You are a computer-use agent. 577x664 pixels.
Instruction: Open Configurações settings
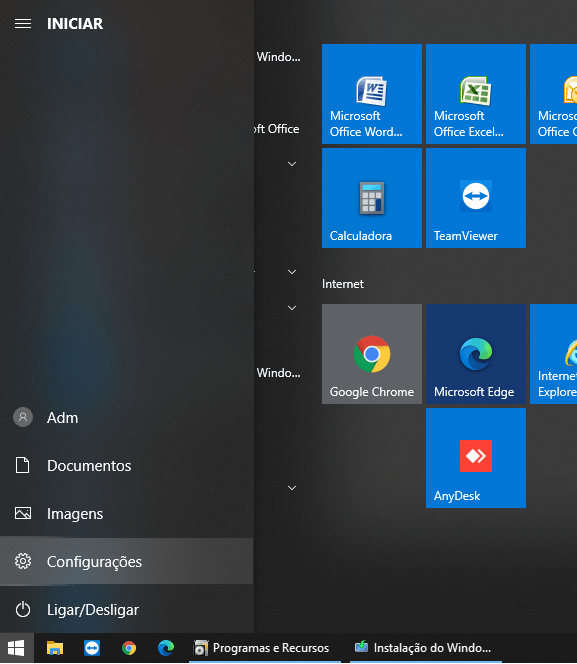pyautogui.click(x=127, y=561)
